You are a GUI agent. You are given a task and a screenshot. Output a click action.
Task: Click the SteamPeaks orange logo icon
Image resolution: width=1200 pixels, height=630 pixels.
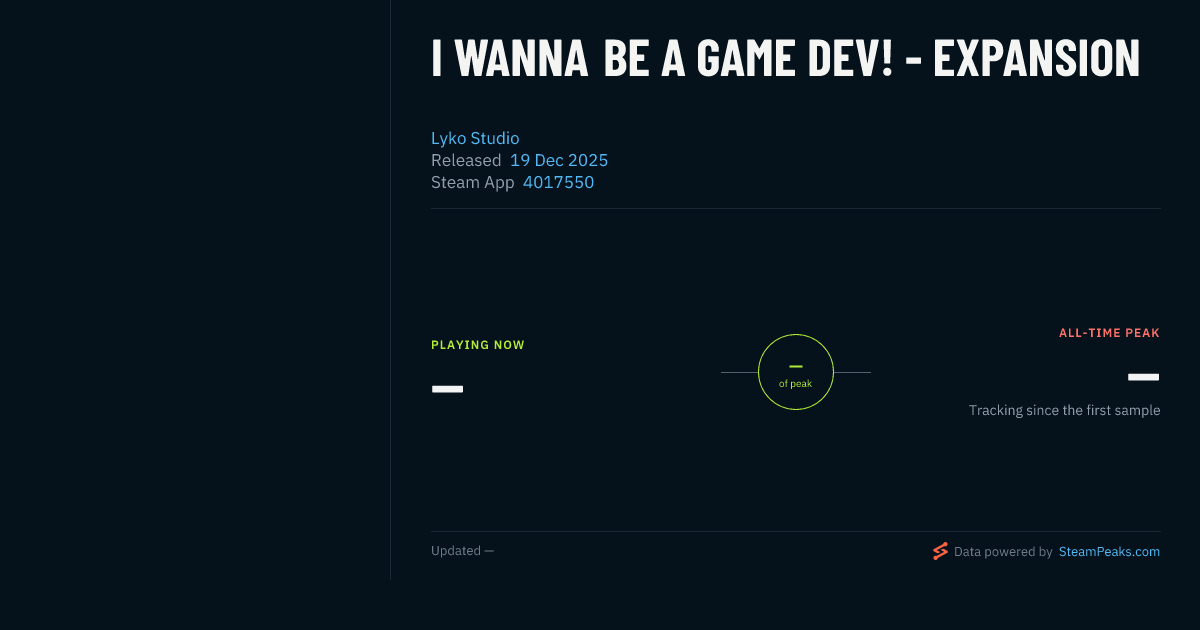940,551
